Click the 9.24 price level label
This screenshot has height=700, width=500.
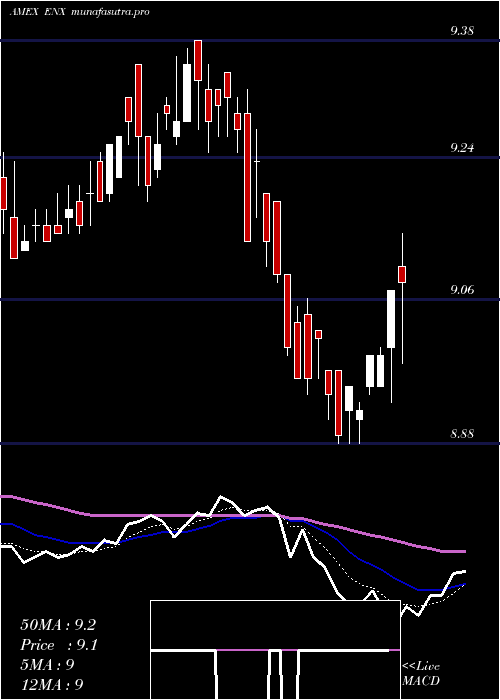click(462, 148)
